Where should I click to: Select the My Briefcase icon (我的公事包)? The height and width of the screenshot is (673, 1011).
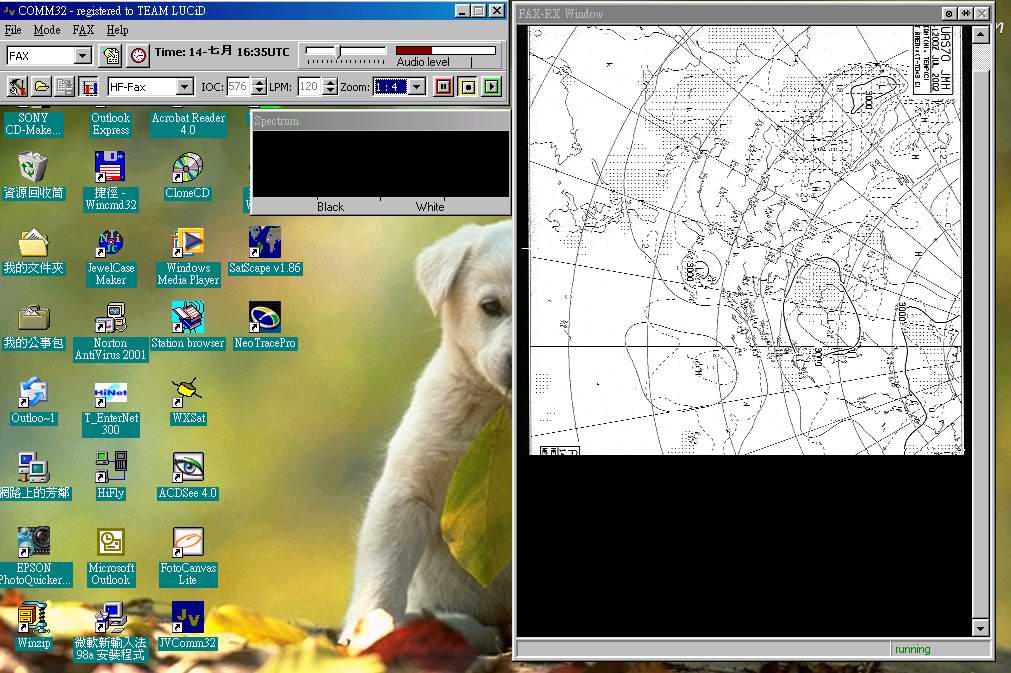[34, 326]
